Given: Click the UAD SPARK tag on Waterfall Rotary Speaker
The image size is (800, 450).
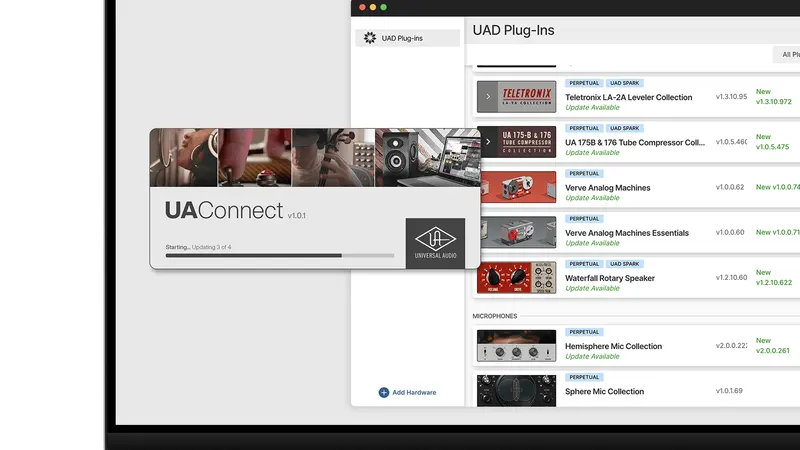Looking at the screenshot, I should point(624,264).
